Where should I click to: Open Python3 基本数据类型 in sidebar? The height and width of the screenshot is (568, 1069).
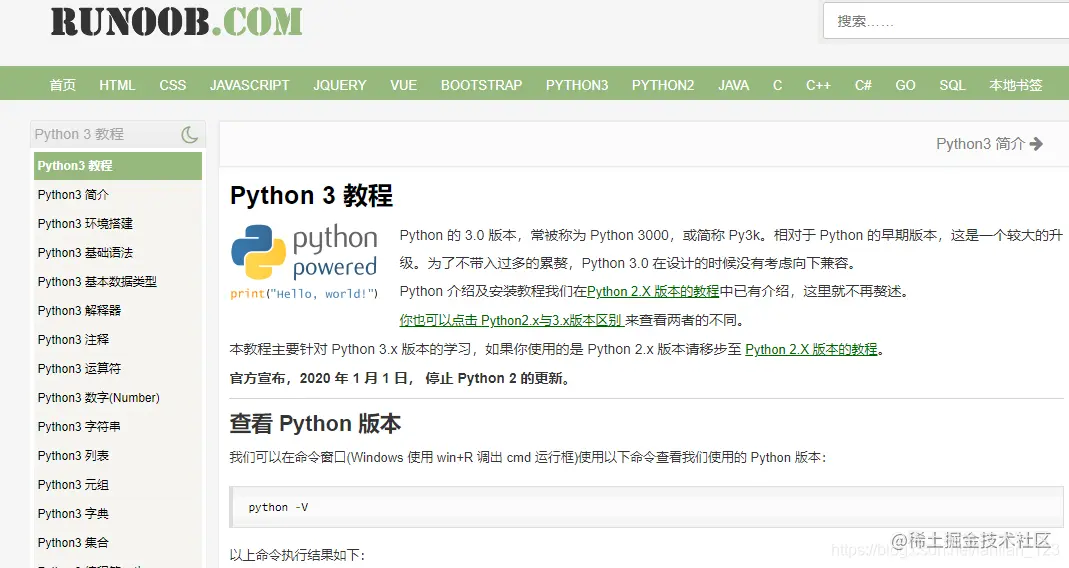point(97,282)
